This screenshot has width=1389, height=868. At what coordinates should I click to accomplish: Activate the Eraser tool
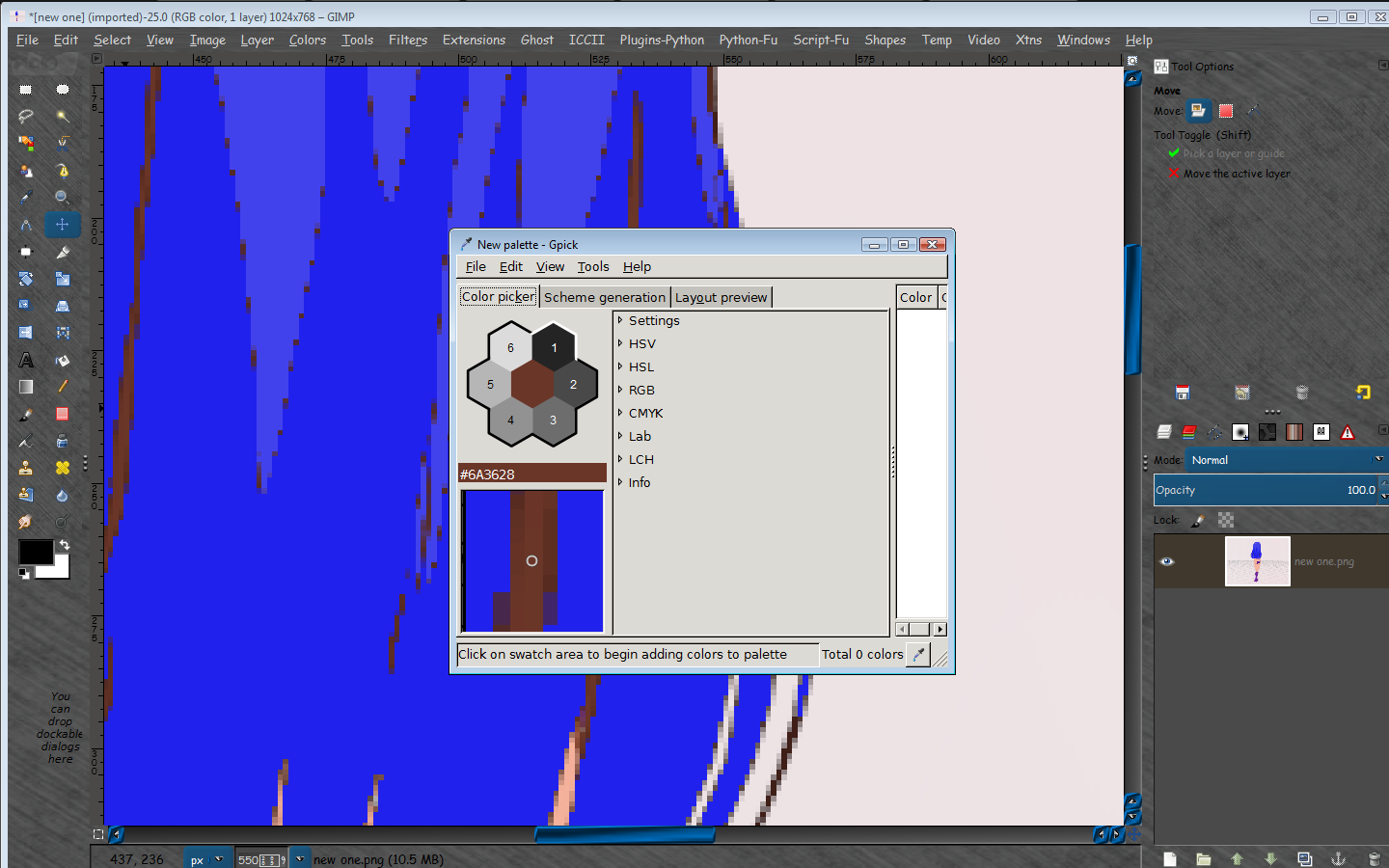tap(62, 414)
